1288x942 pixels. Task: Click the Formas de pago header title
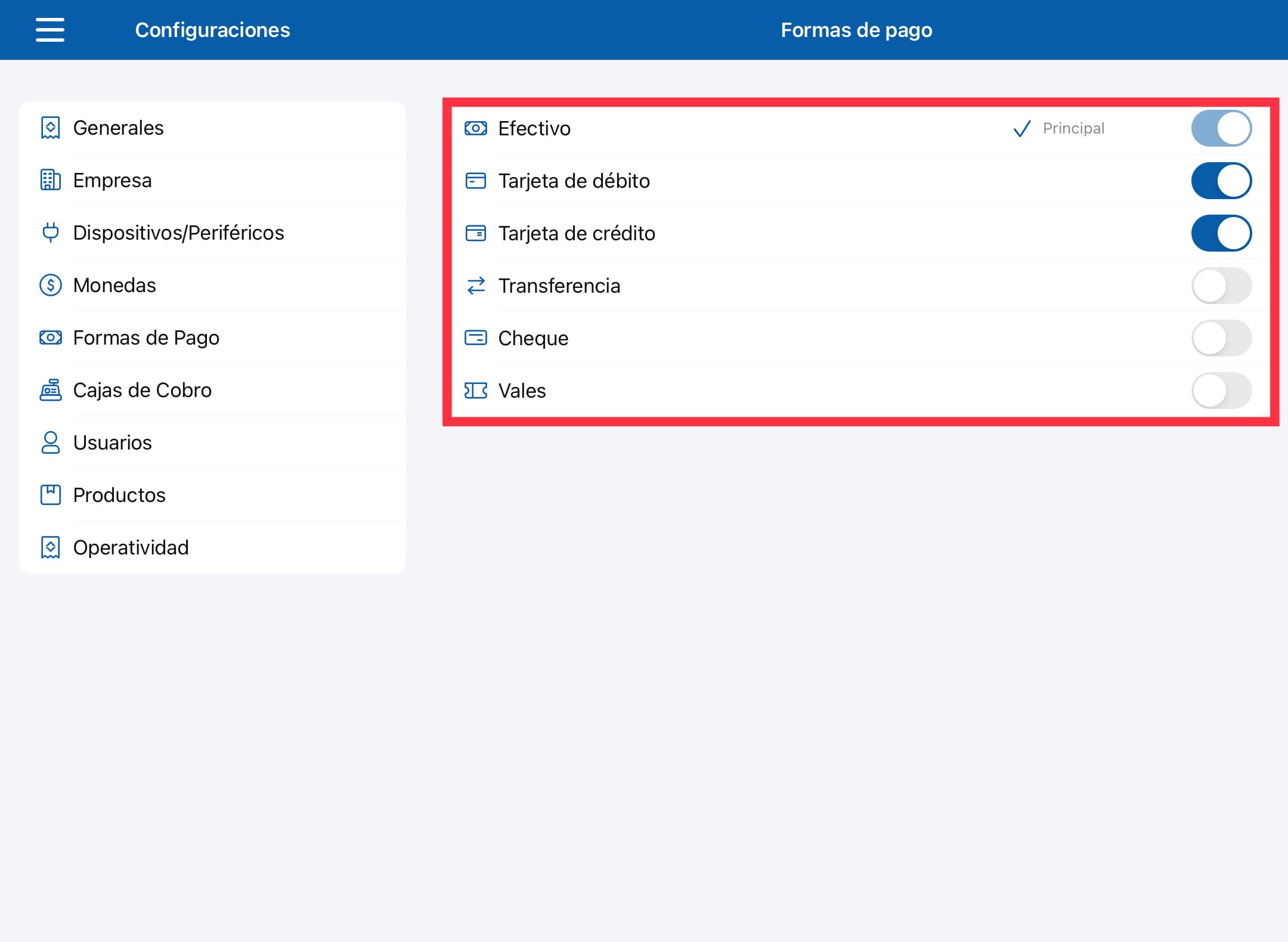tap(856, 30)
